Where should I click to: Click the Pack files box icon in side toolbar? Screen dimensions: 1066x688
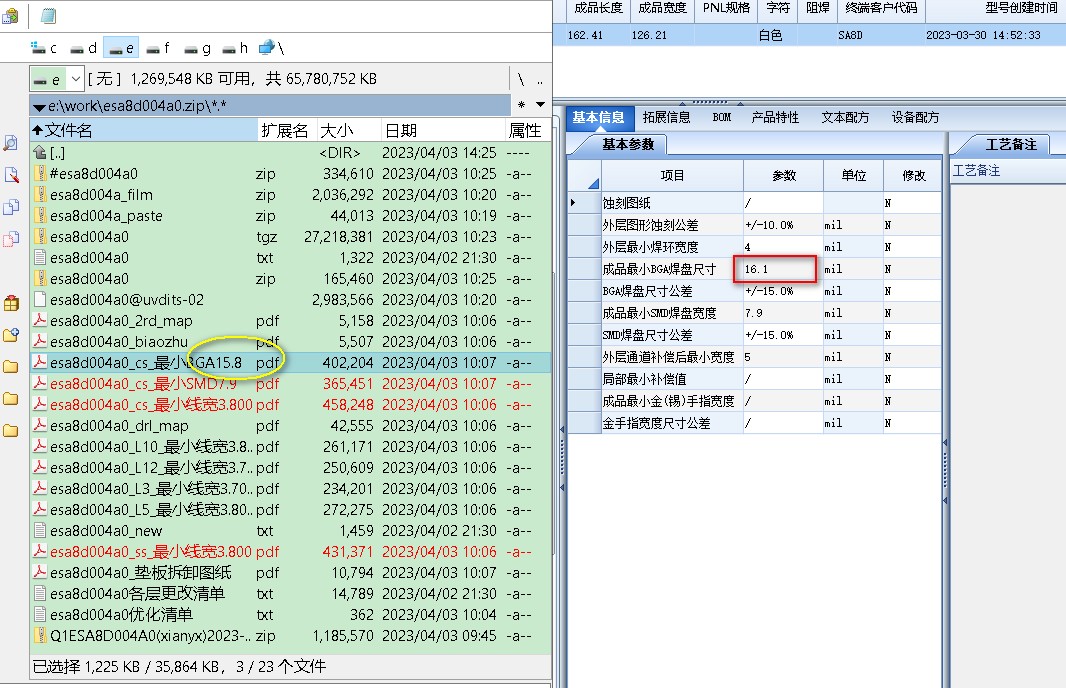pos(11,303)
